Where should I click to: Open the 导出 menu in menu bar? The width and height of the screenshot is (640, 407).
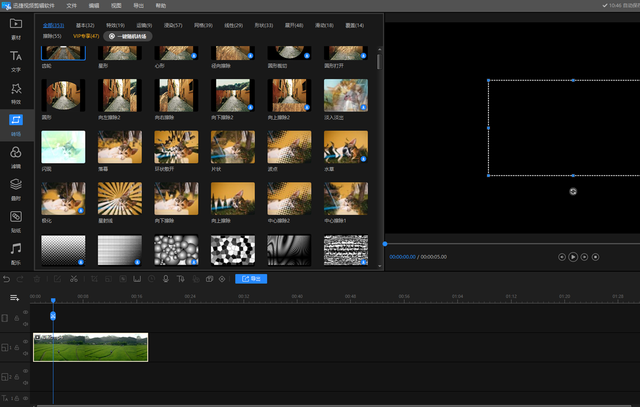pyautogui.click(x=139, y=5)
